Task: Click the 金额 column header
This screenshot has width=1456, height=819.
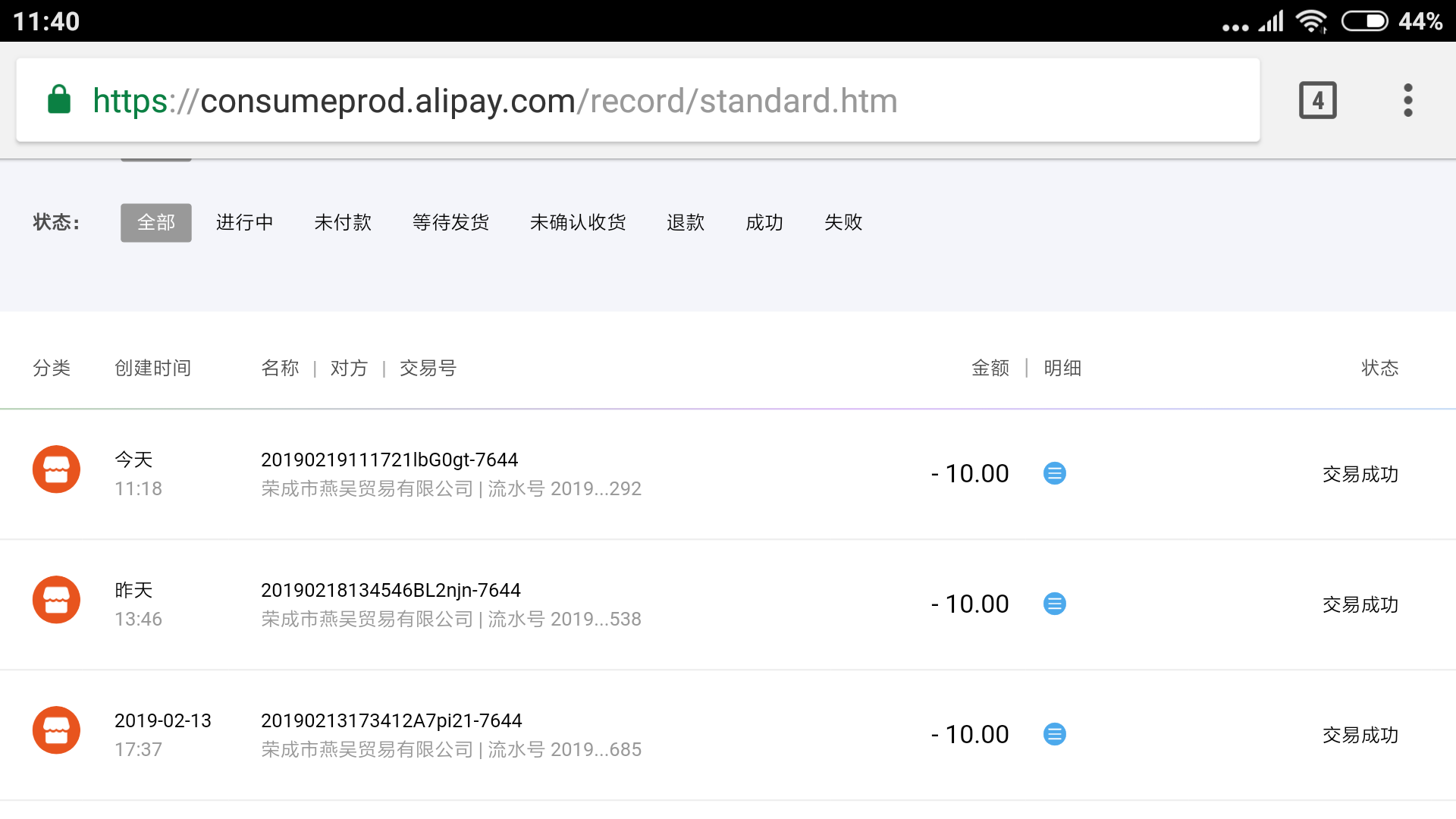Action: tap(990, 368)
